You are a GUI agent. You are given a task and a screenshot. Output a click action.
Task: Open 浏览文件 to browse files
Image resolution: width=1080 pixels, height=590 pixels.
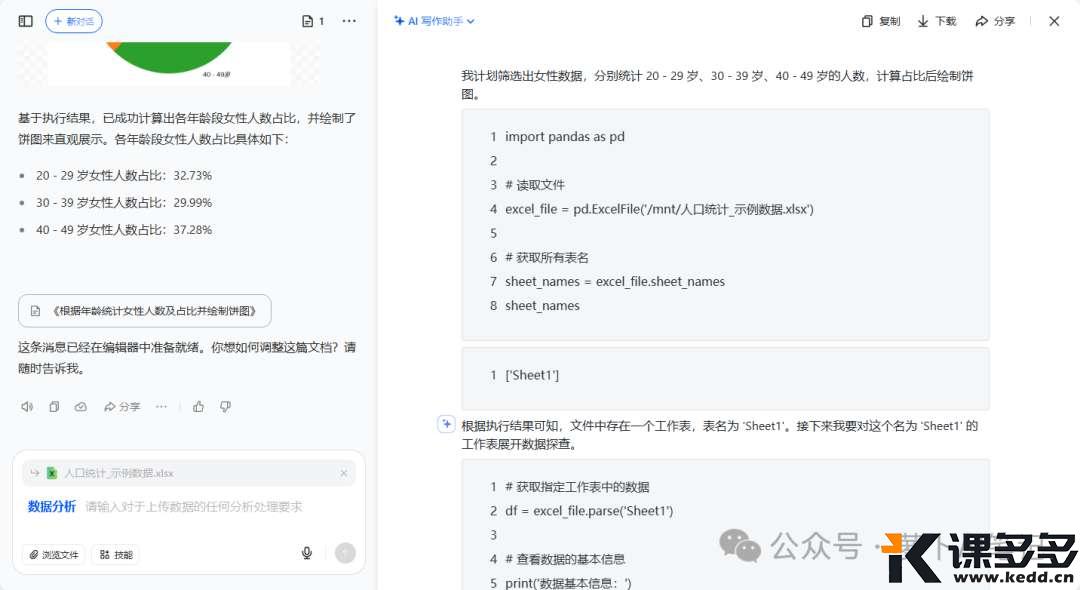tap(54, 554)
